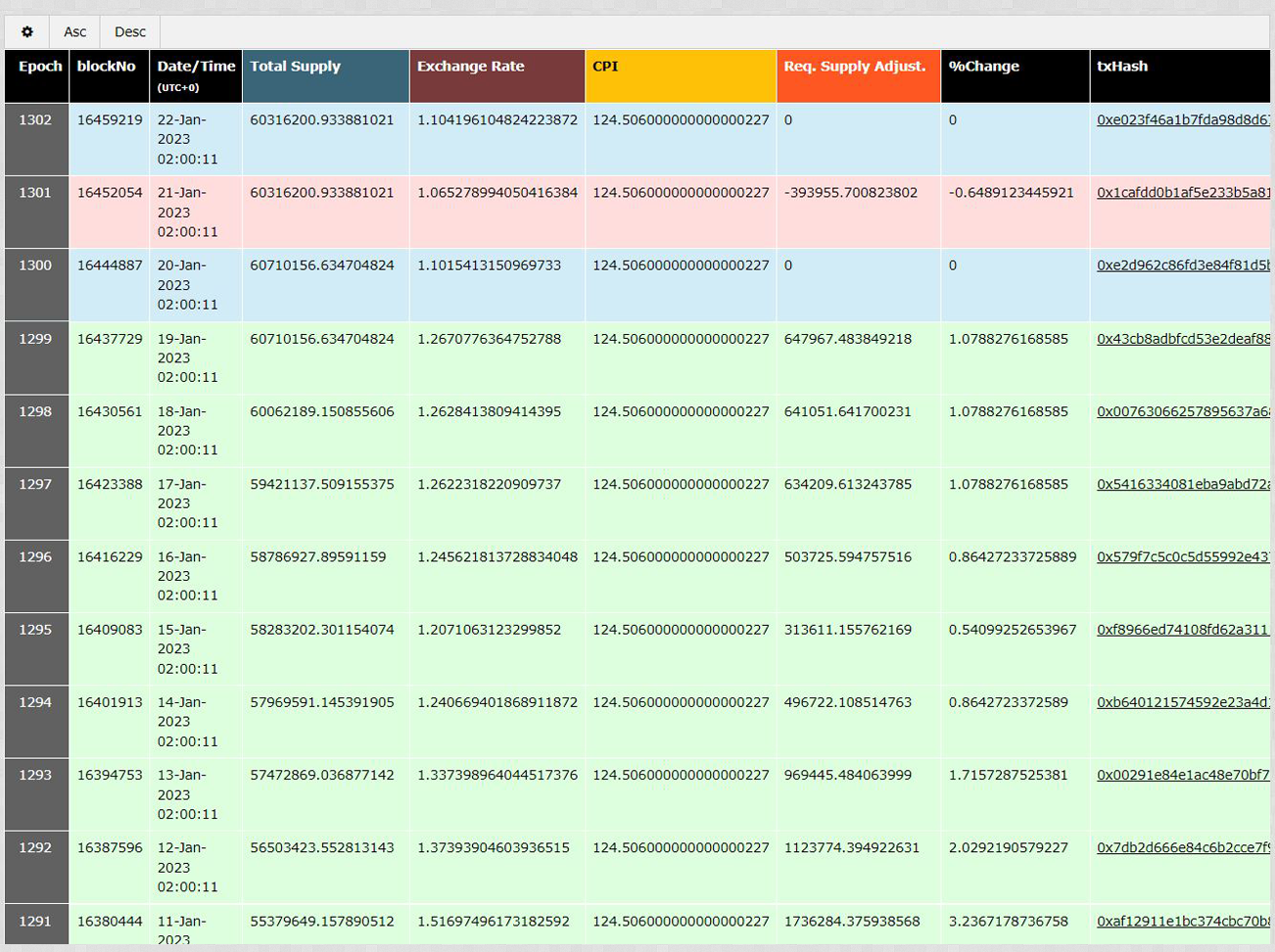The width and height of the screenshot is (1275, 952).
Task: Open txHash link starting 0xe023f46a1b7
Action: pyautogui.click(x=1183, y=120)
